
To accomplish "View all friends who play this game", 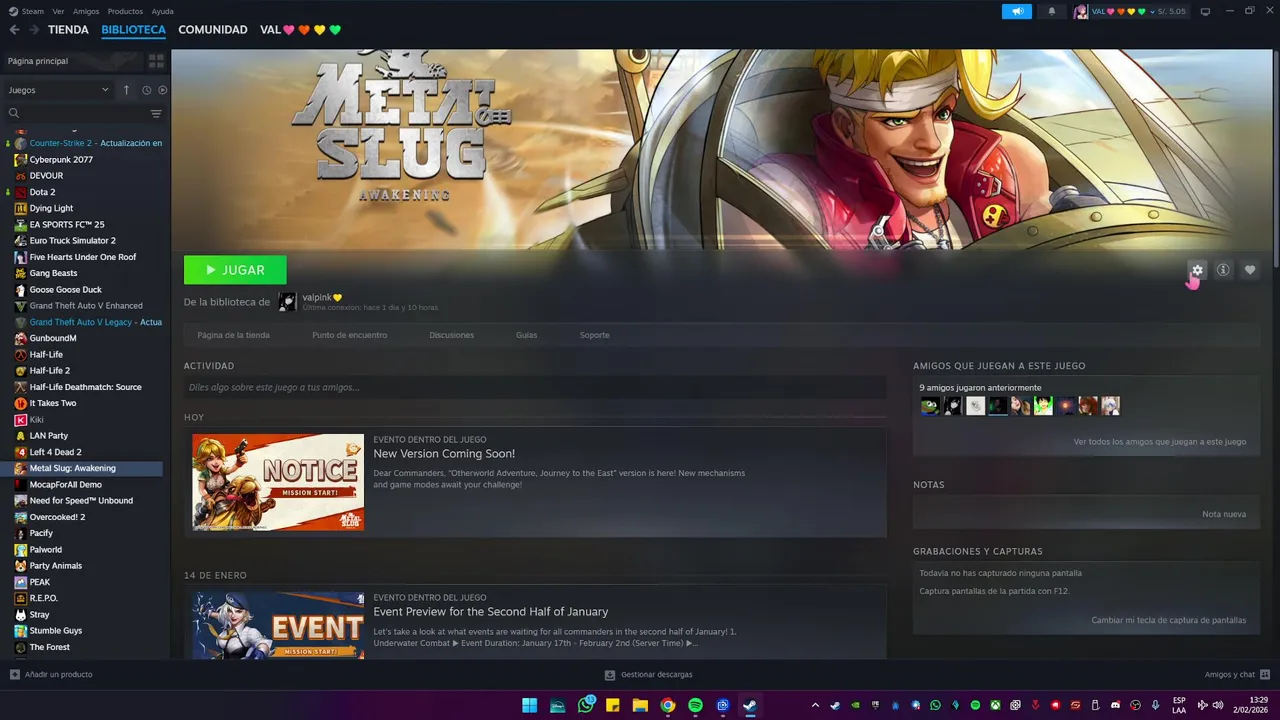I will point(1160,442).
